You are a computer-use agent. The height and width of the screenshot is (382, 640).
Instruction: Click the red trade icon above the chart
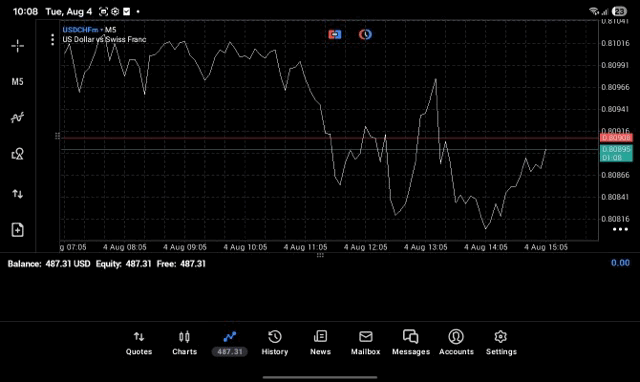(335, 34)
